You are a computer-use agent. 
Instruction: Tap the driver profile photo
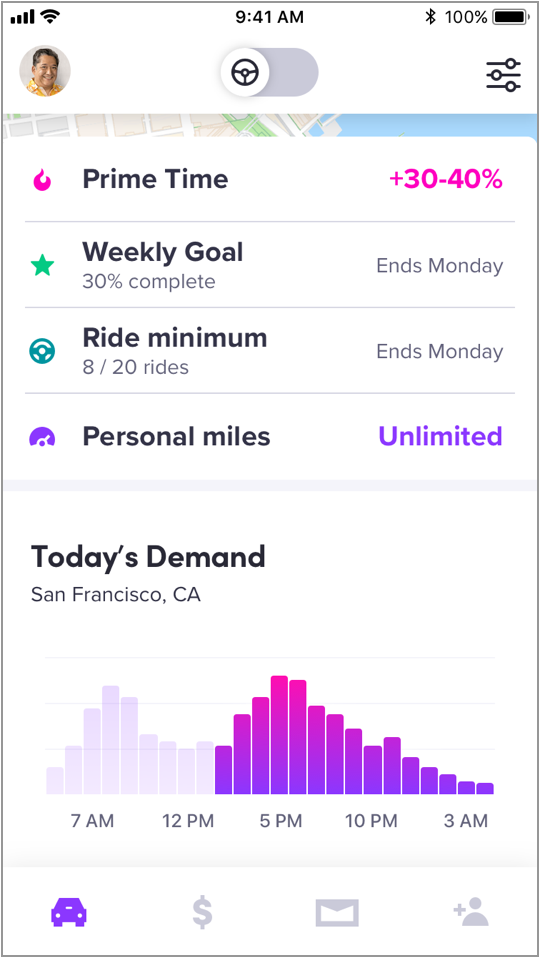[45, 71]
